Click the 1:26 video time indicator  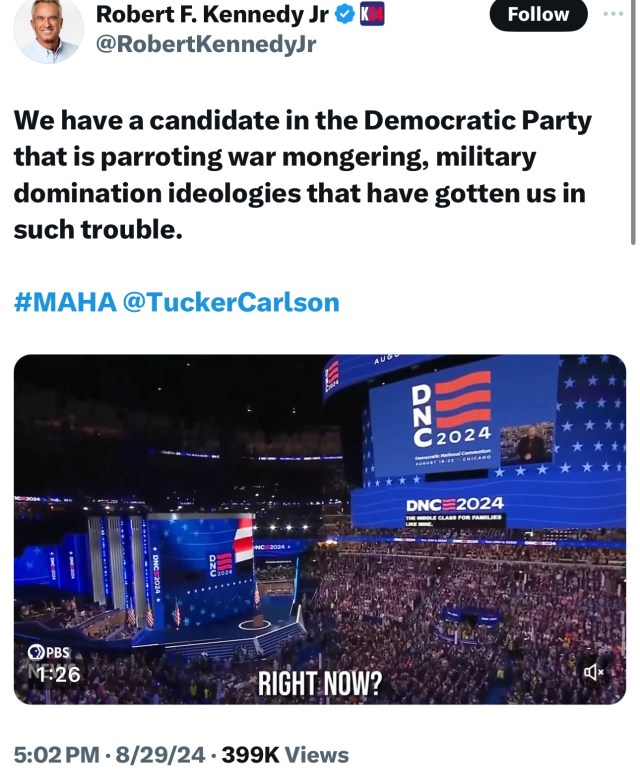58,675
